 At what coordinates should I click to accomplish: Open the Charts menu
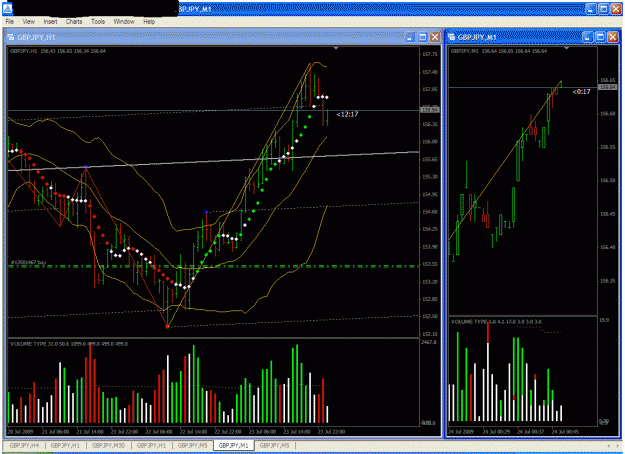click(74, 22)
